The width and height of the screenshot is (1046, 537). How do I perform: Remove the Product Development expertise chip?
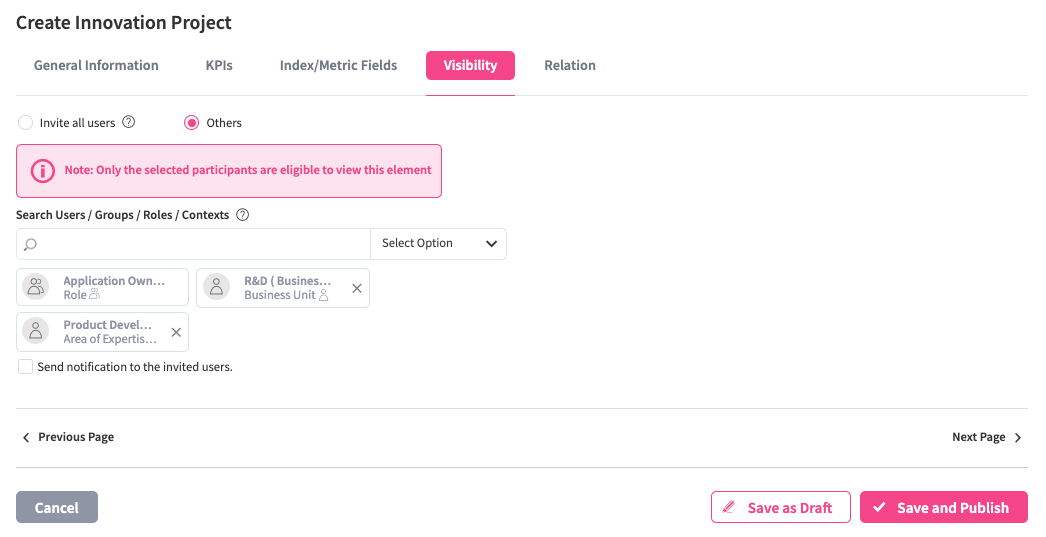[176, 332]
